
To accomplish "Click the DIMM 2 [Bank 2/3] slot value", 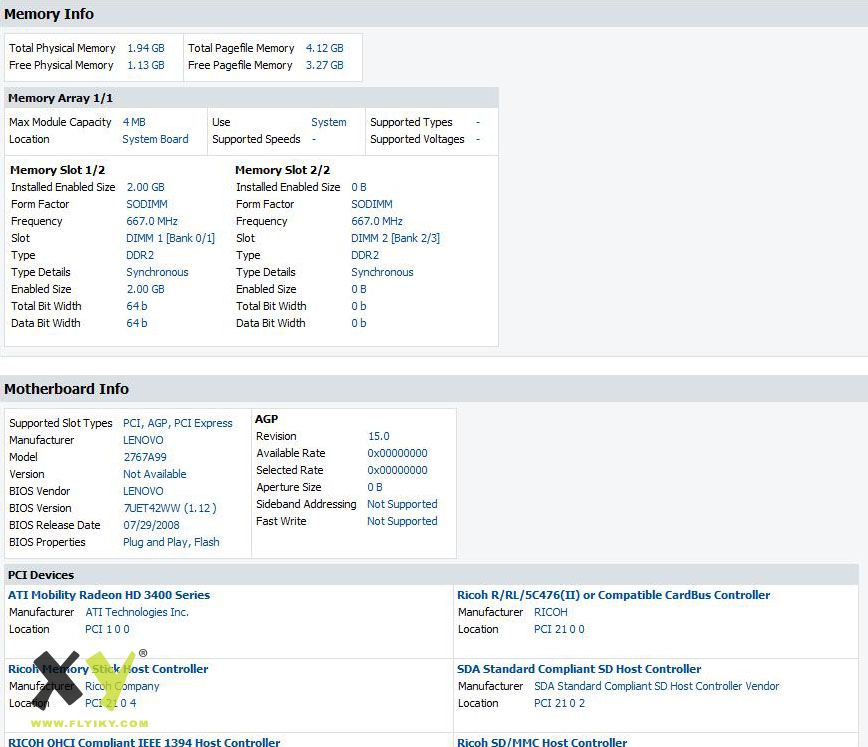I will [395, 238].
